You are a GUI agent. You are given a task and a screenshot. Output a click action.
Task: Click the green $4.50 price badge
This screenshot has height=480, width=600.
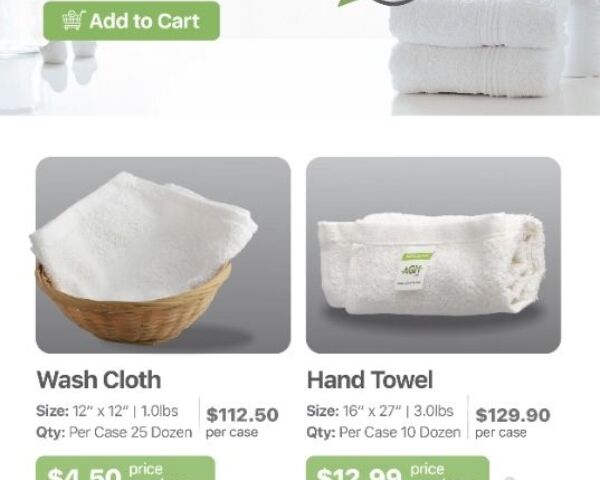[x=126, y=468]
